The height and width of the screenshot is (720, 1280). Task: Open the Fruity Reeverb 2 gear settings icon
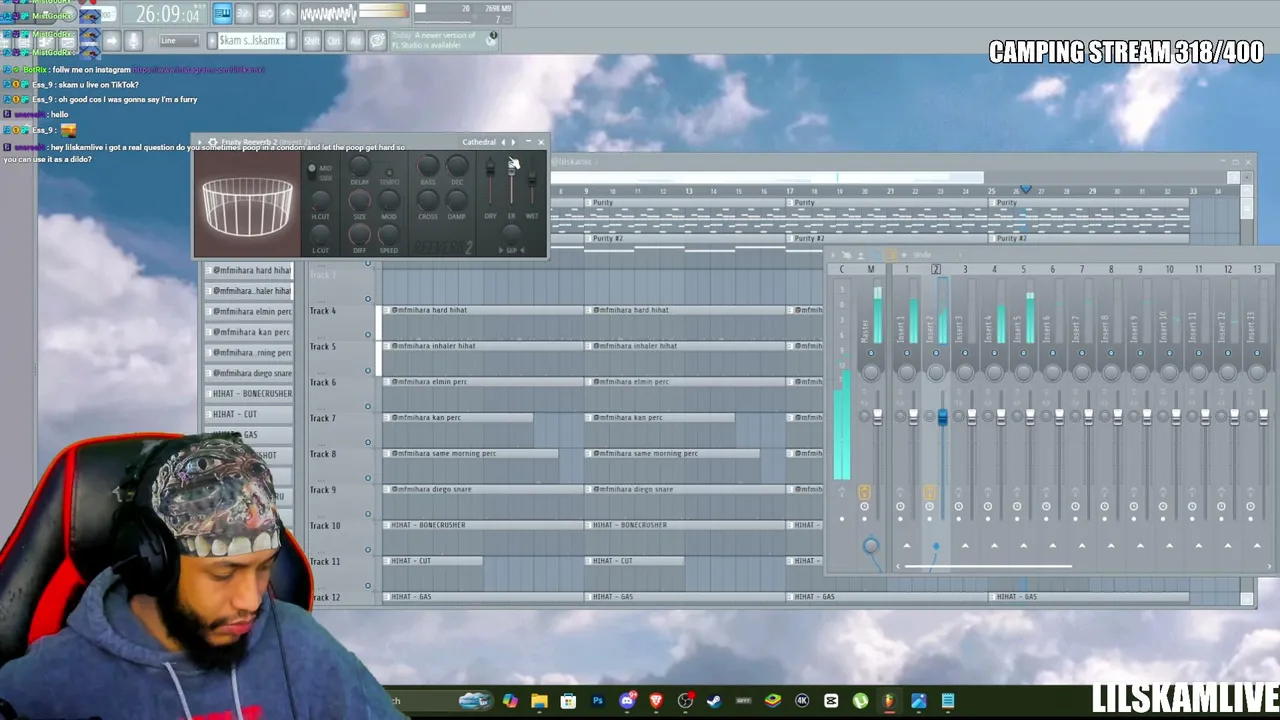click(x=213, y=142)
